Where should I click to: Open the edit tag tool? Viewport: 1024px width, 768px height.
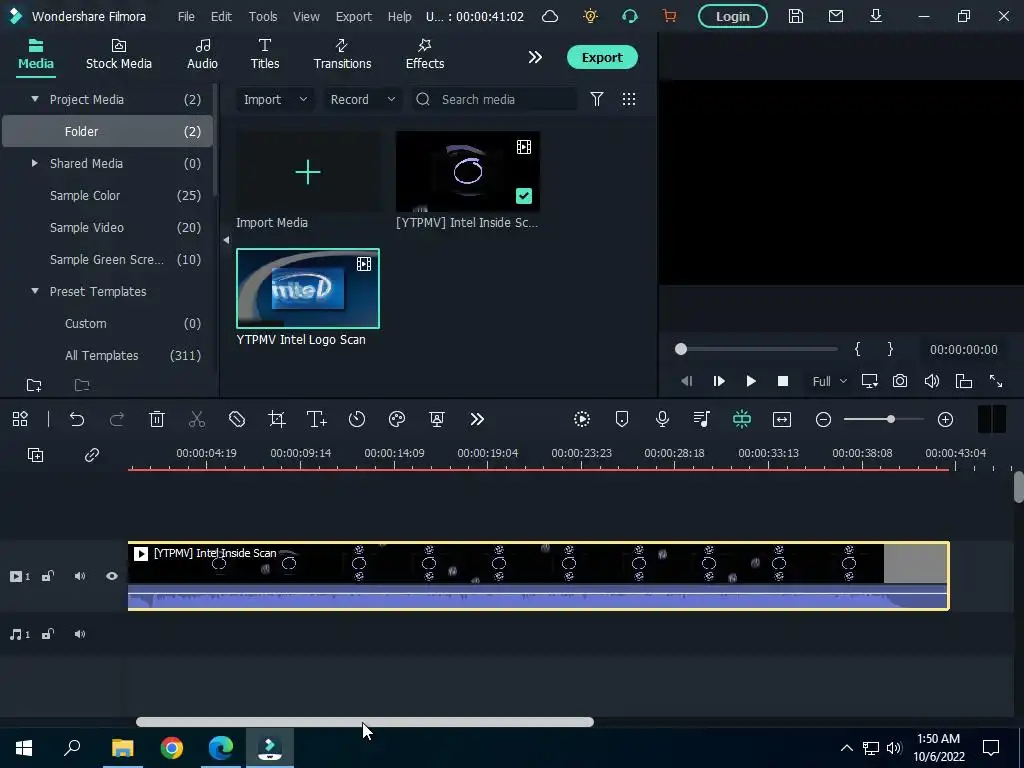tap(236, 419)
